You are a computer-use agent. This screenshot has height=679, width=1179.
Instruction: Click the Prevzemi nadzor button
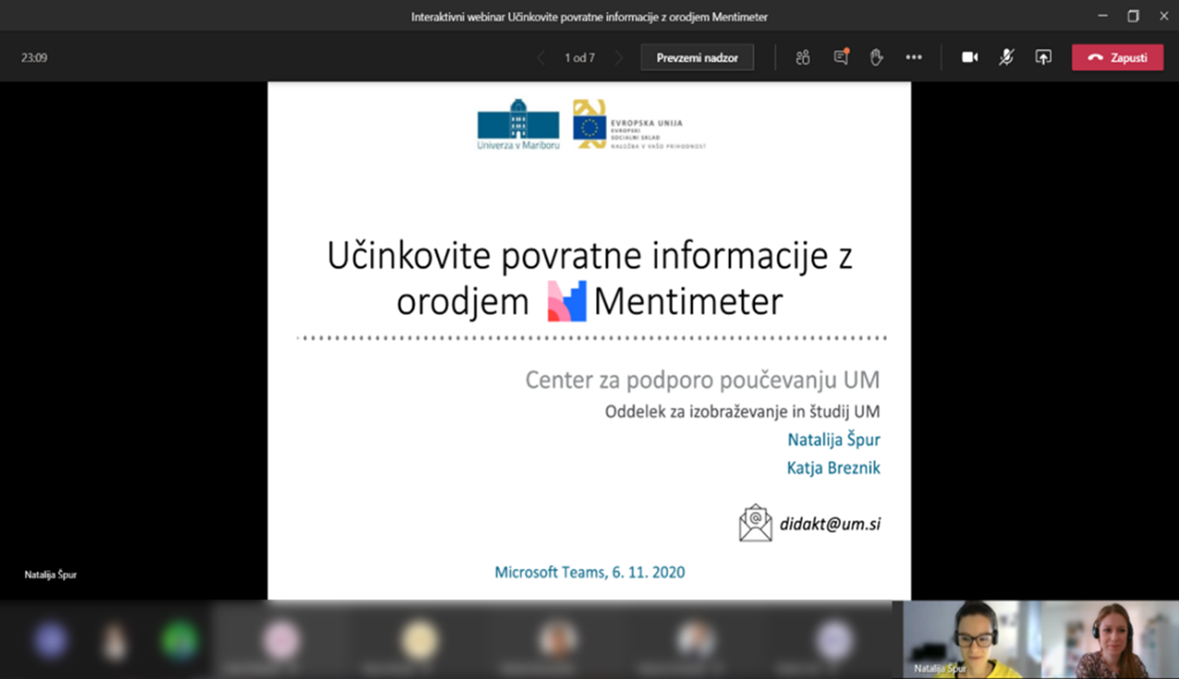pos(697,57)
